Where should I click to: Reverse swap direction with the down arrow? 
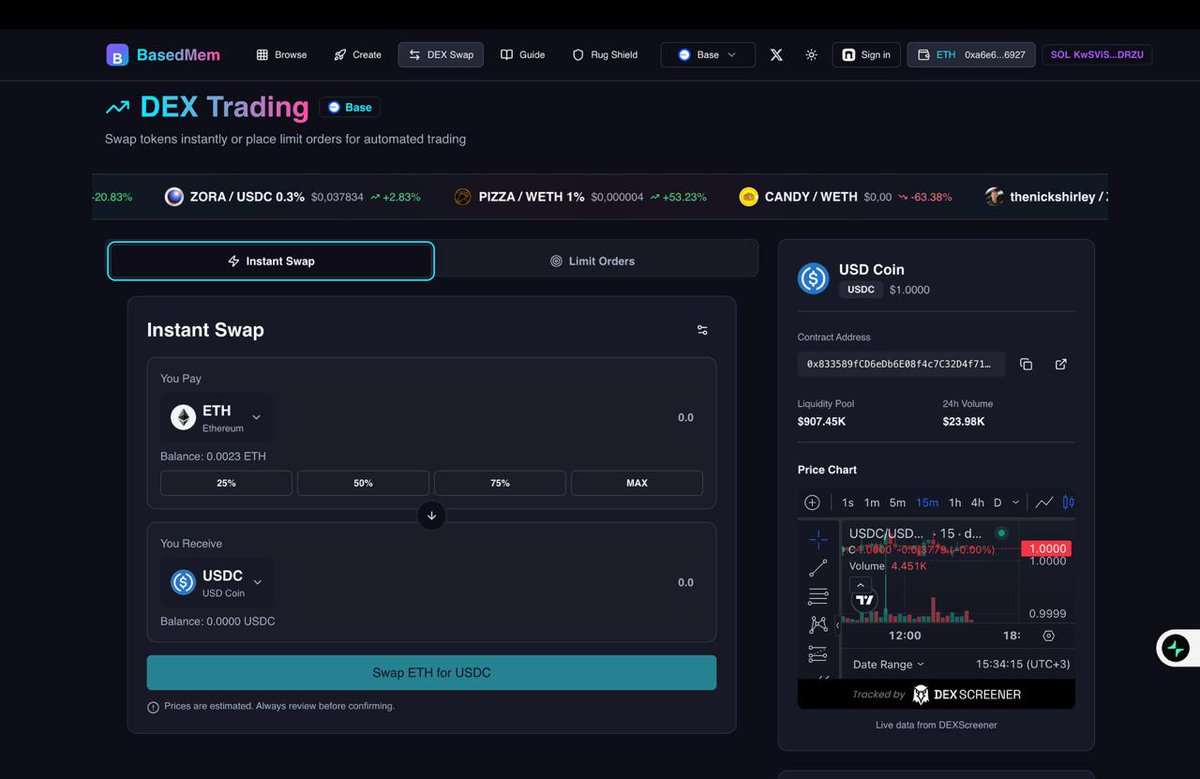point(431,516)
